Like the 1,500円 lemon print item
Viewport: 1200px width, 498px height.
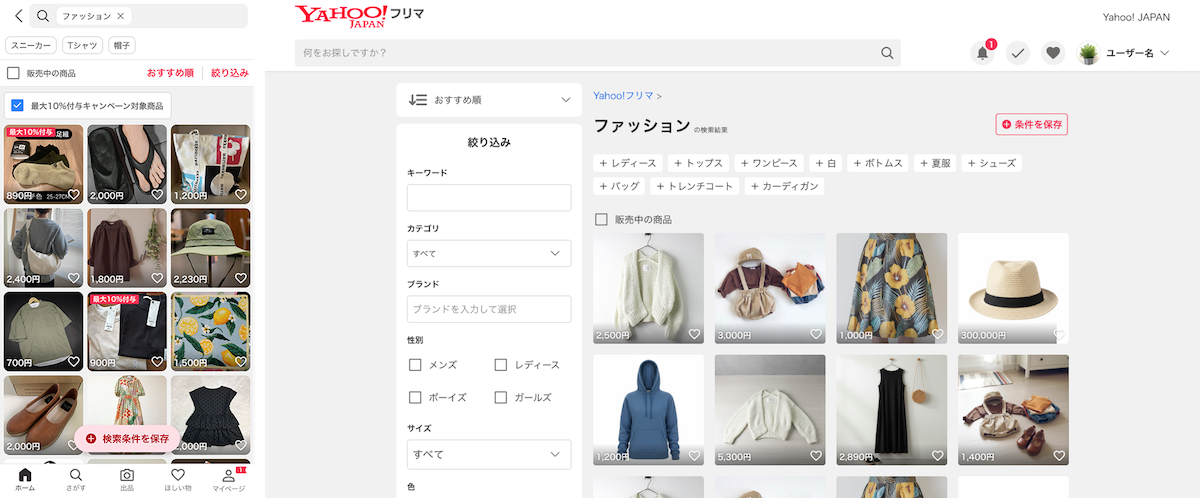pos(240,362)
